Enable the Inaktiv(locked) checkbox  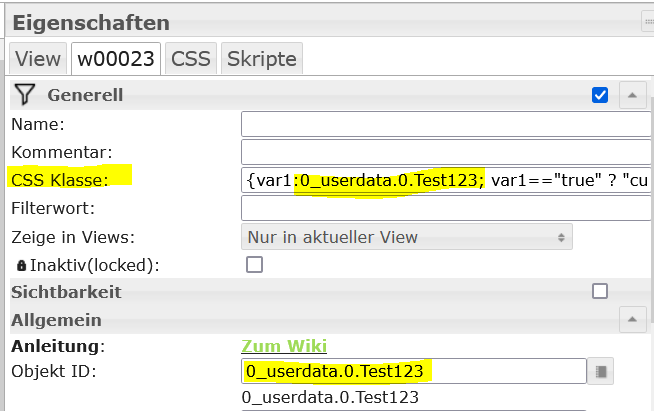coord(255,265)
